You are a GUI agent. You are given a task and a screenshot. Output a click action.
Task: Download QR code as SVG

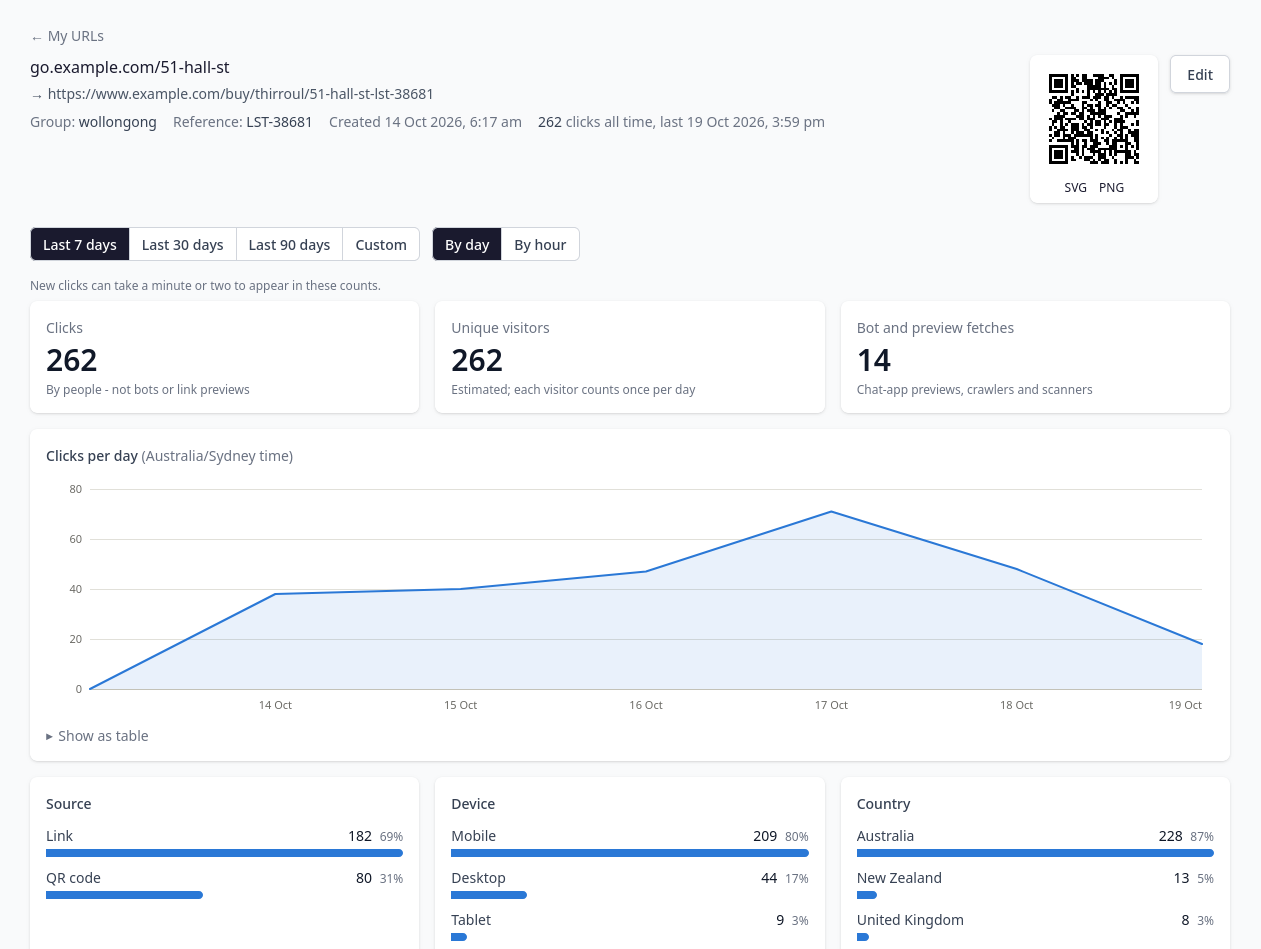(1076, 187)
